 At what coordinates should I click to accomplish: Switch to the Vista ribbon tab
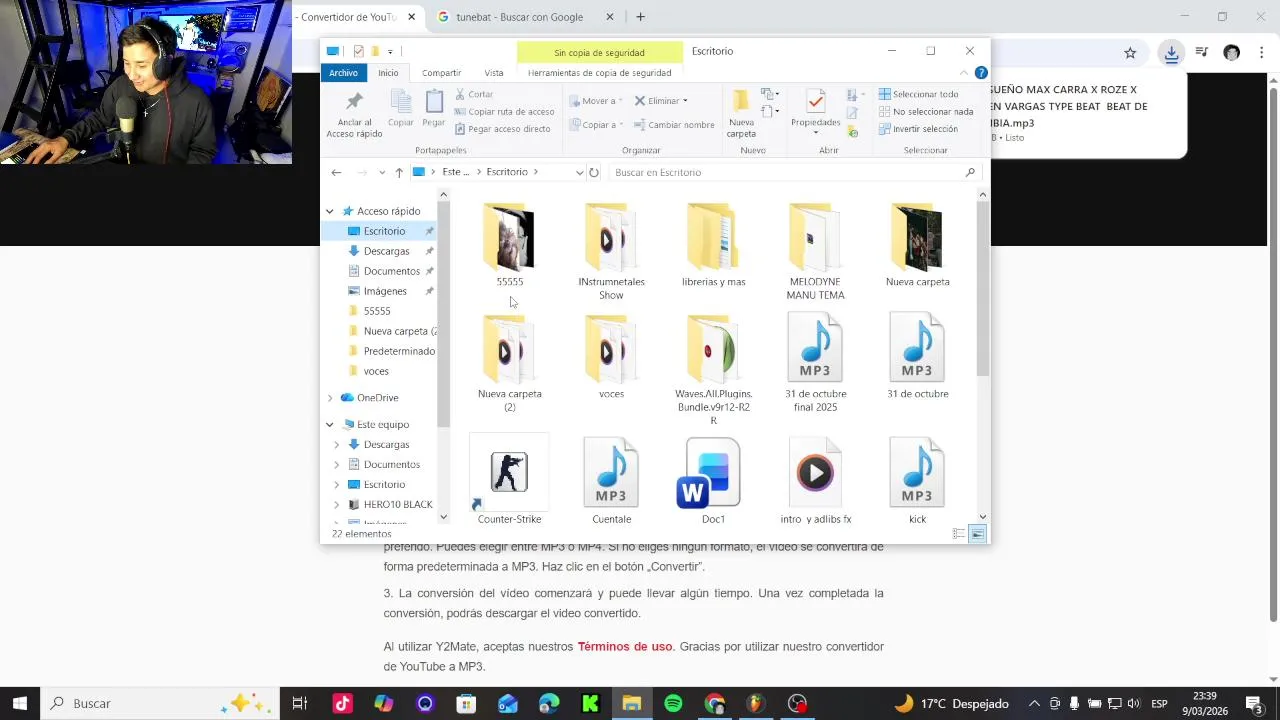click(494, 73)
